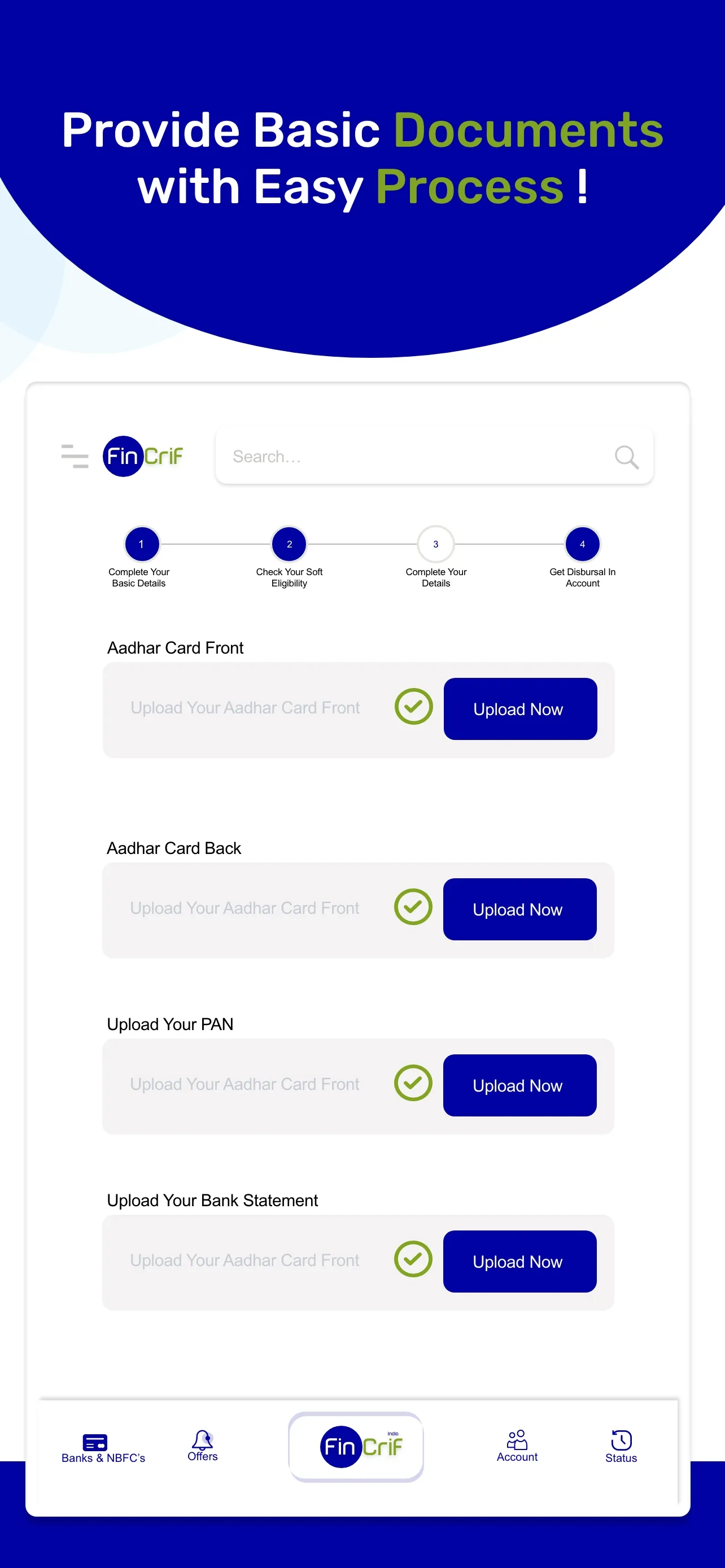Click inside the search input field
The width and height of the screenshot is (725, 1568).
[396, 457]
